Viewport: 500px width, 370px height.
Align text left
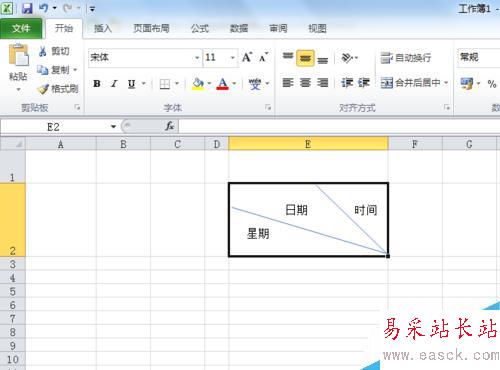point(288,83)
